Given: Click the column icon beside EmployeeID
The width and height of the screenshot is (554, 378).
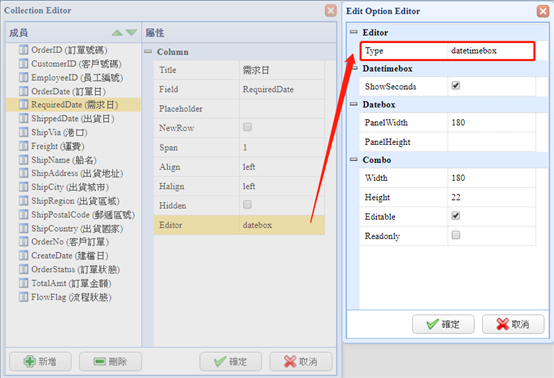Looking at the screenshot, I should (x=23, y=77).
